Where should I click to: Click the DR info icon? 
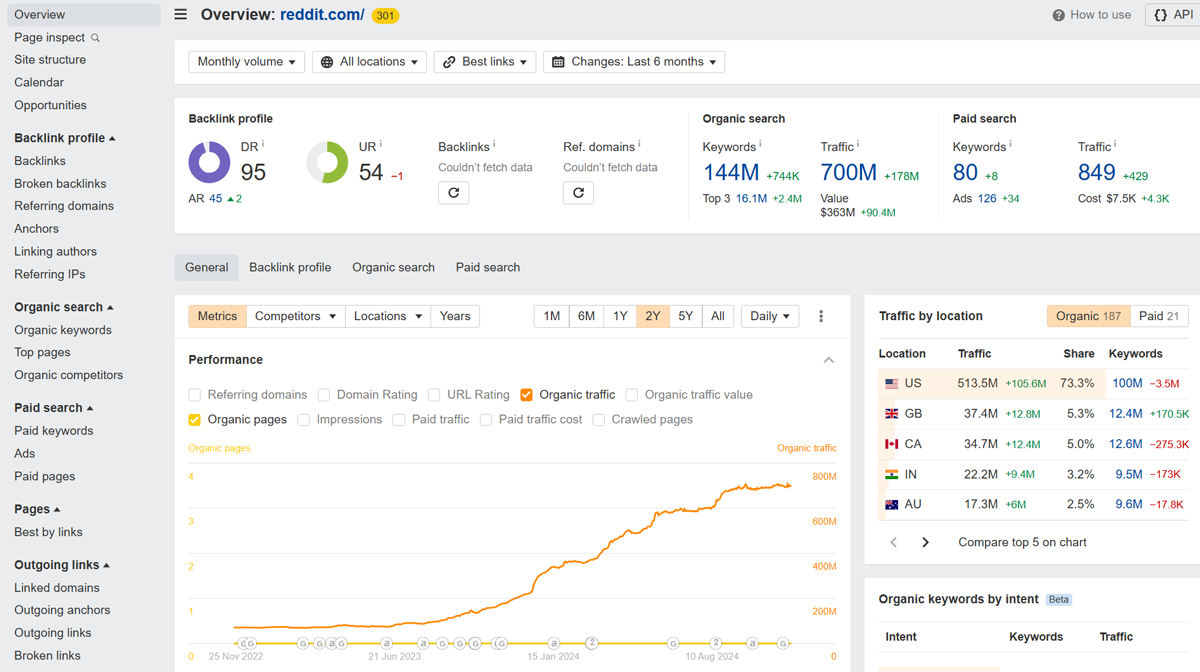[263, 144]
